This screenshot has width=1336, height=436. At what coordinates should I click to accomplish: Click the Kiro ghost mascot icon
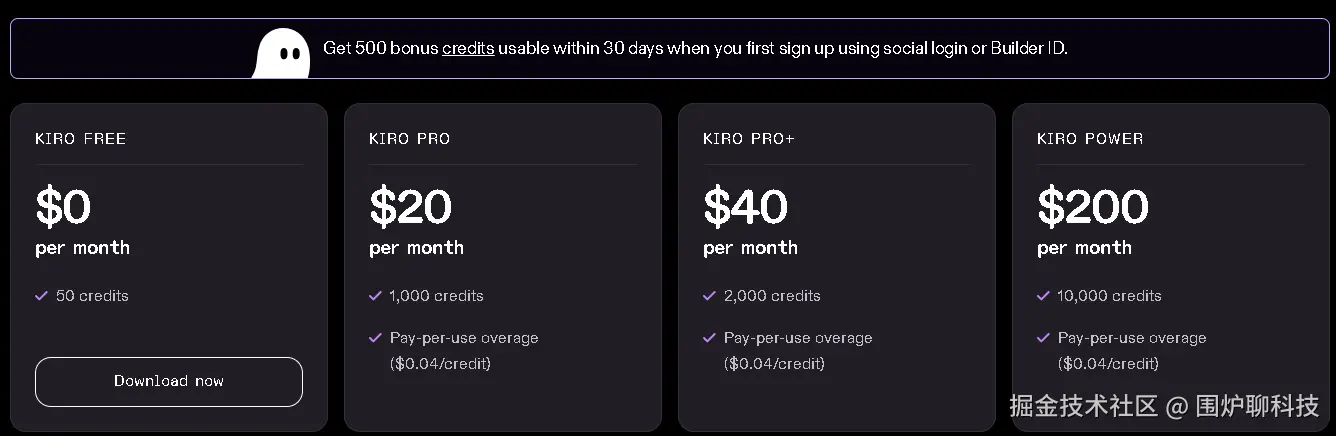(281, 53)
